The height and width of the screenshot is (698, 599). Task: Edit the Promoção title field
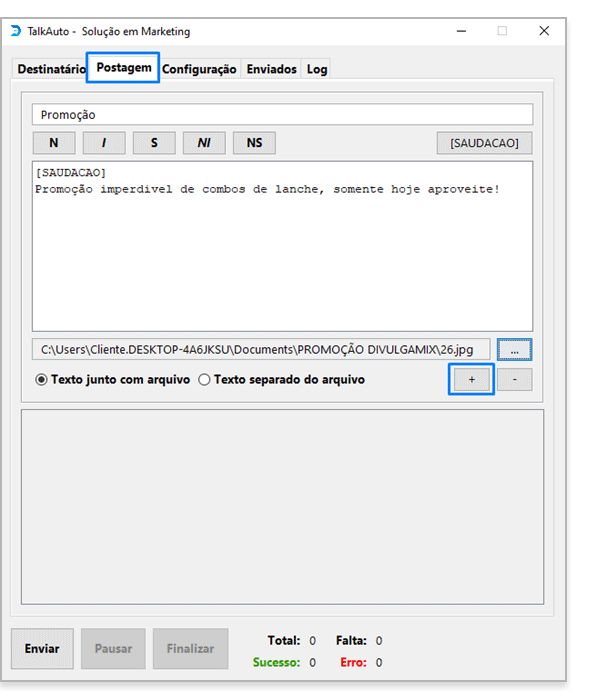pyautogui.click(x=282, y=115)
